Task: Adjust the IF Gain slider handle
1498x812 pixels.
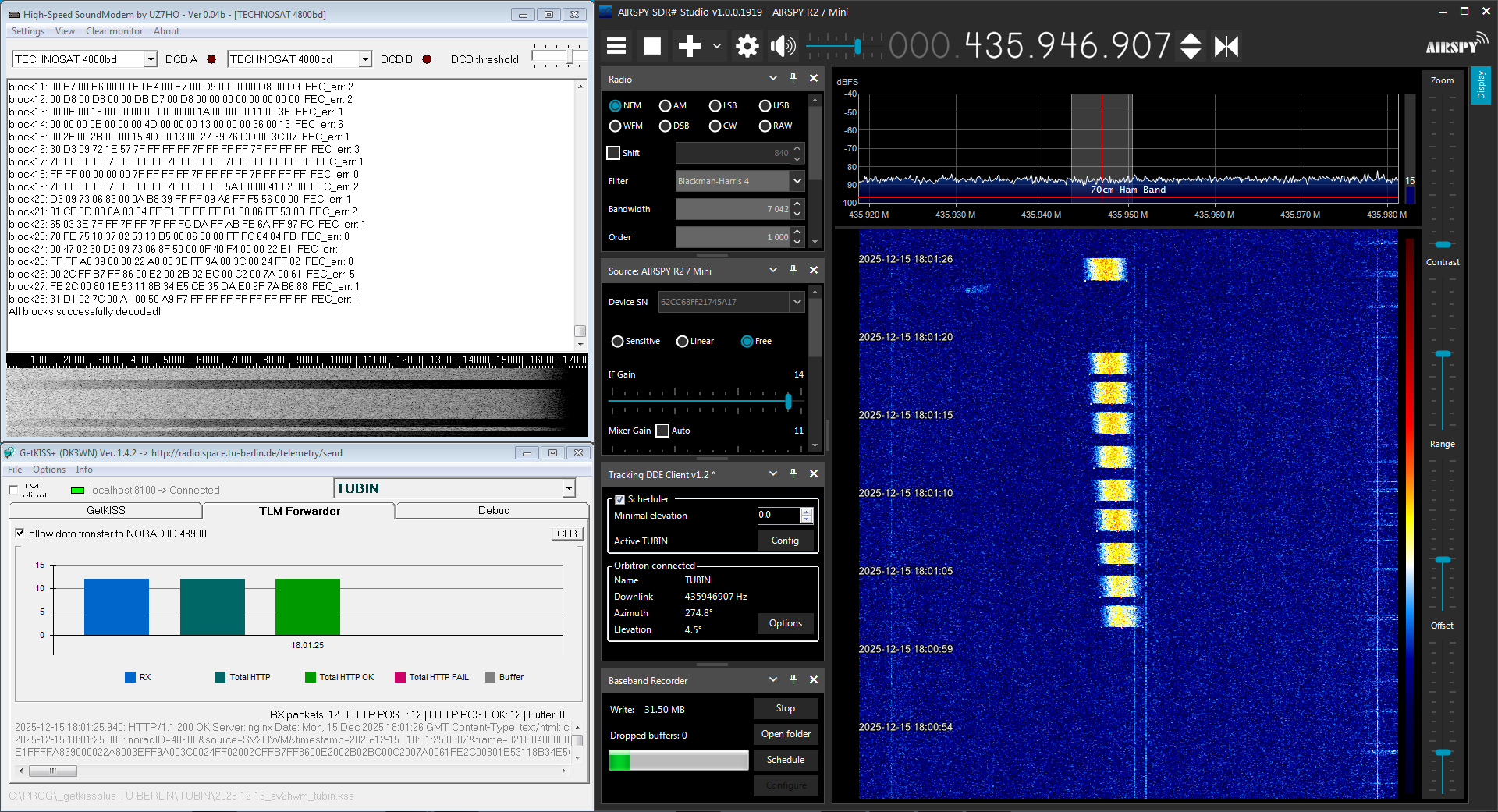Action: 788,401
